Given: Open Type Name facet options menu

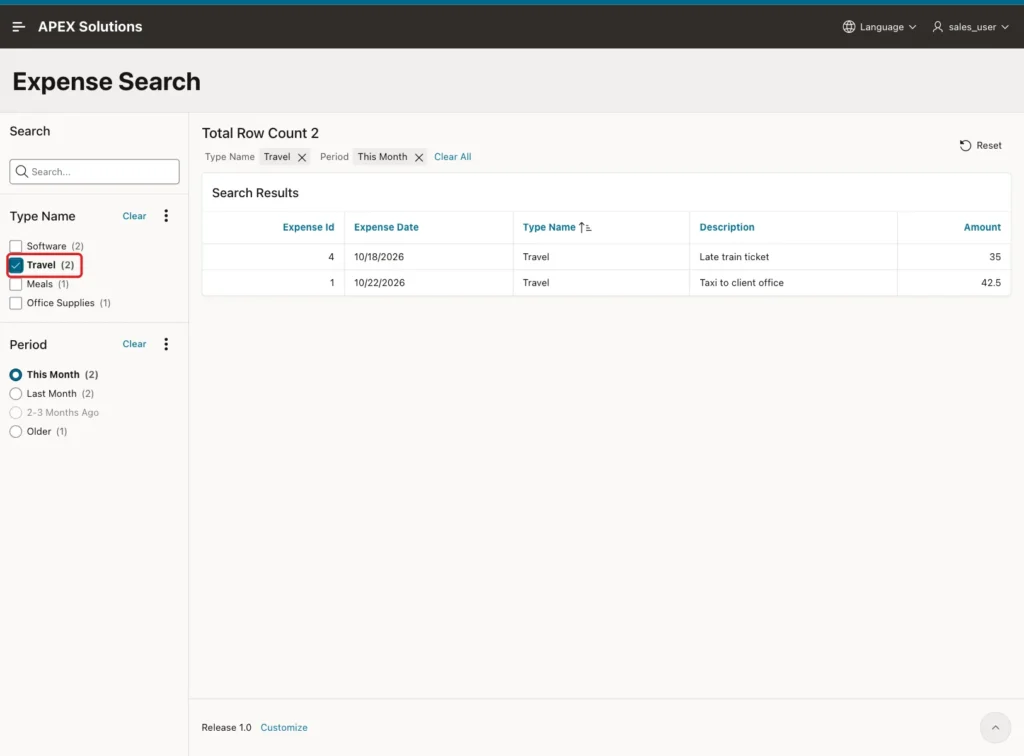Looking at the screenshot, I should tap(166, 216).
